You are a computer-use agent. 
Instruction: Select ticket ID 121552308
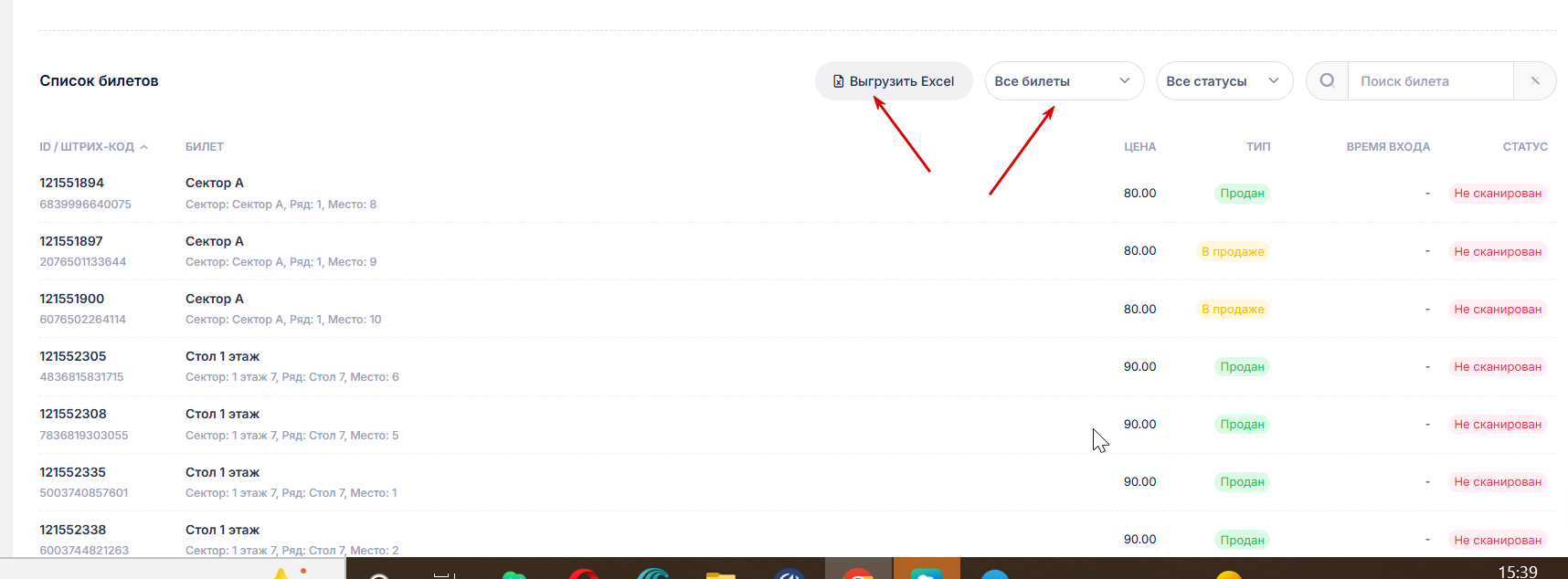tap(73, 414)
